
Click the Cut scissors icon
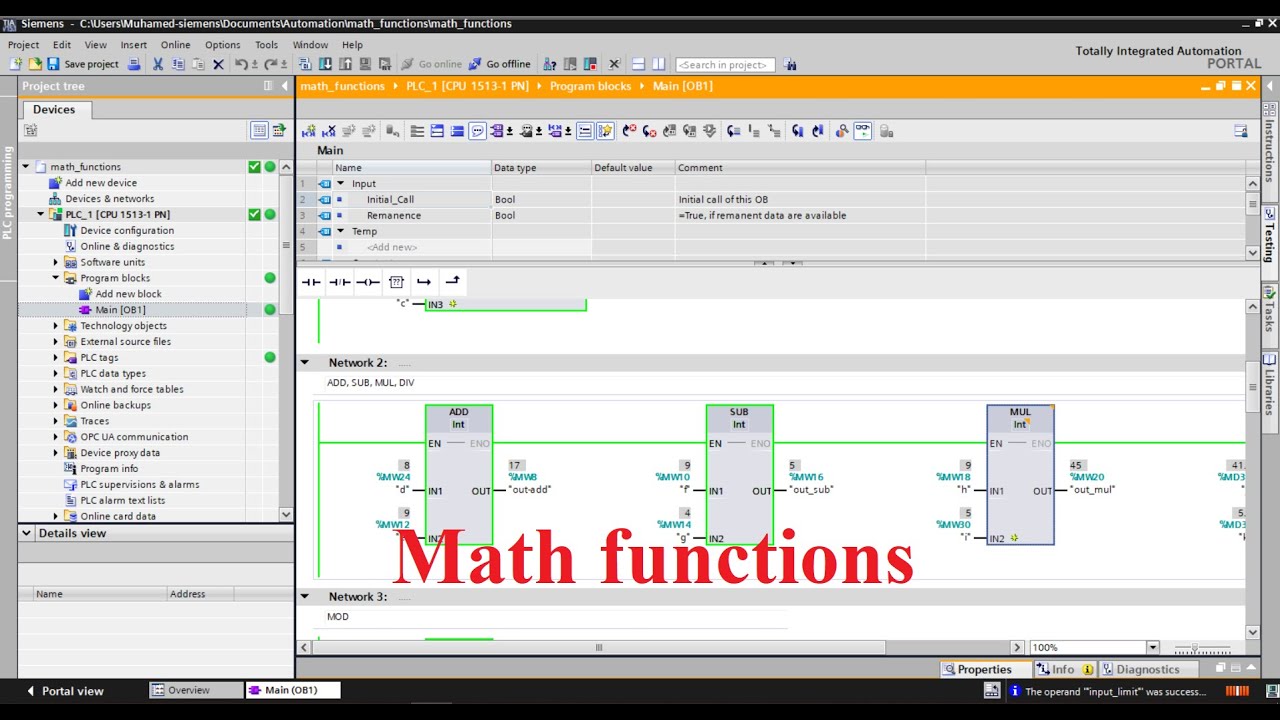pos(158,64)
